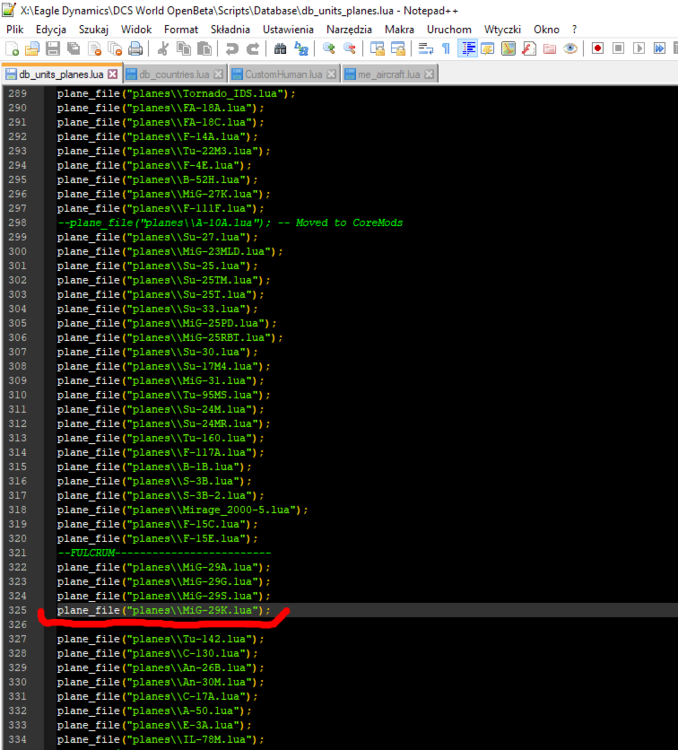
Task: Close the db_units_planes.lua tab
Action: pyautogui.click(x=112, y=74)
